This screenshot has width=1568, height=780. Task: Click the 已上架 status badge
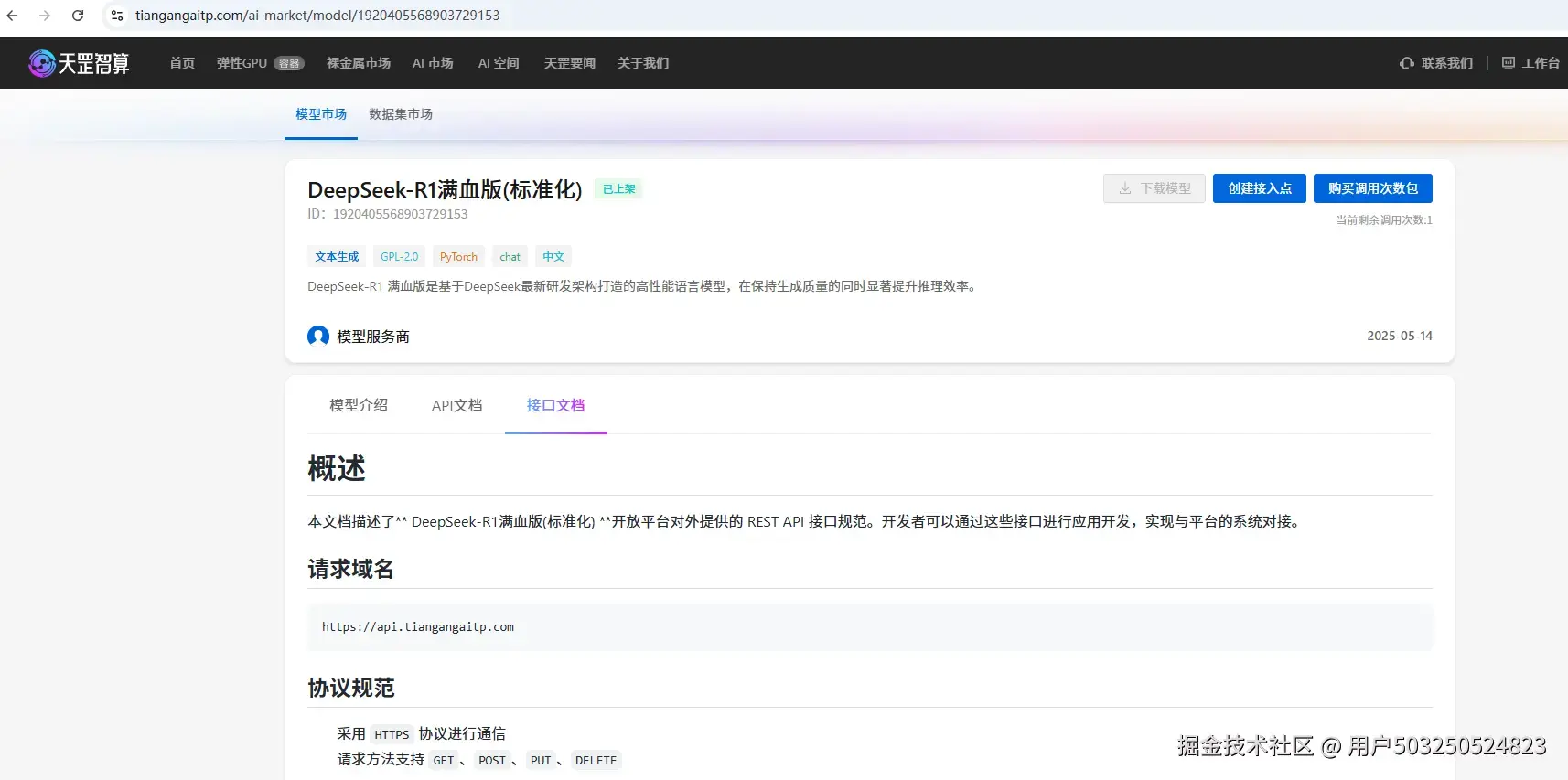[x=618, y=189]
